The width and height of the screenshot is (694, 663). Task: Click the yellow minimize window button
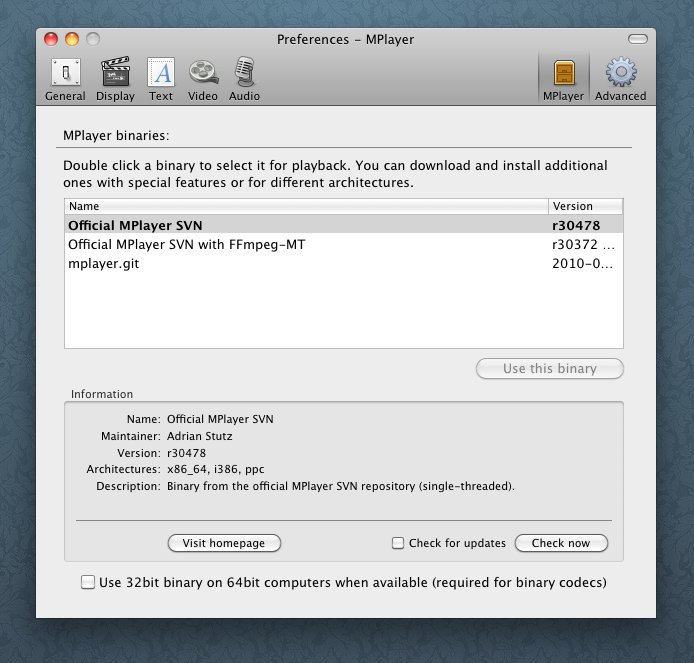tap(72, 40)
